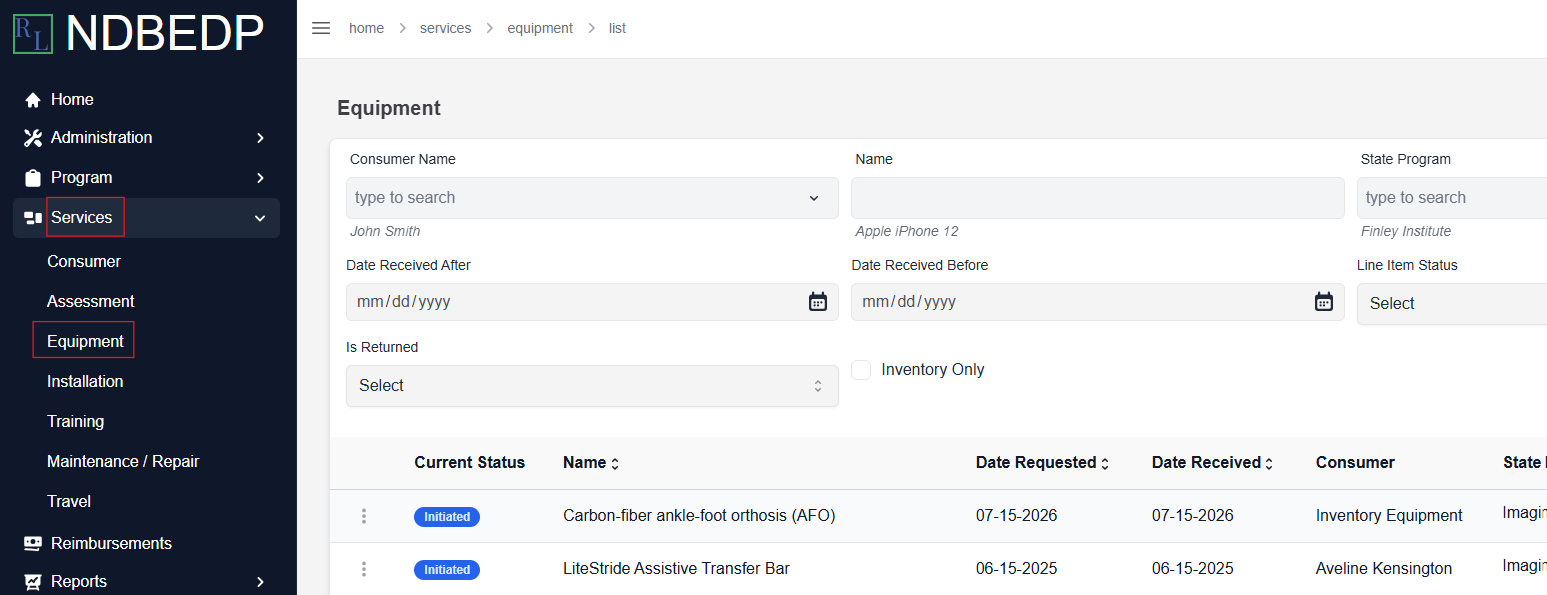Click the Reimbursements money icon

point(33,543)
